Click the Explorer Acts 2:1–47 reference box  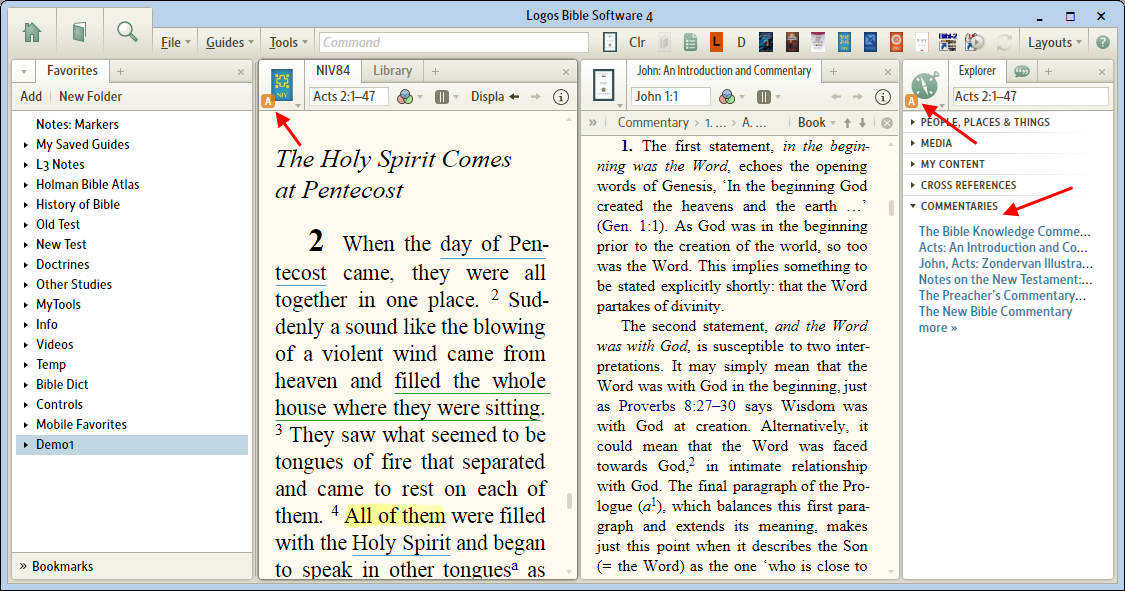coord(1030,97)
